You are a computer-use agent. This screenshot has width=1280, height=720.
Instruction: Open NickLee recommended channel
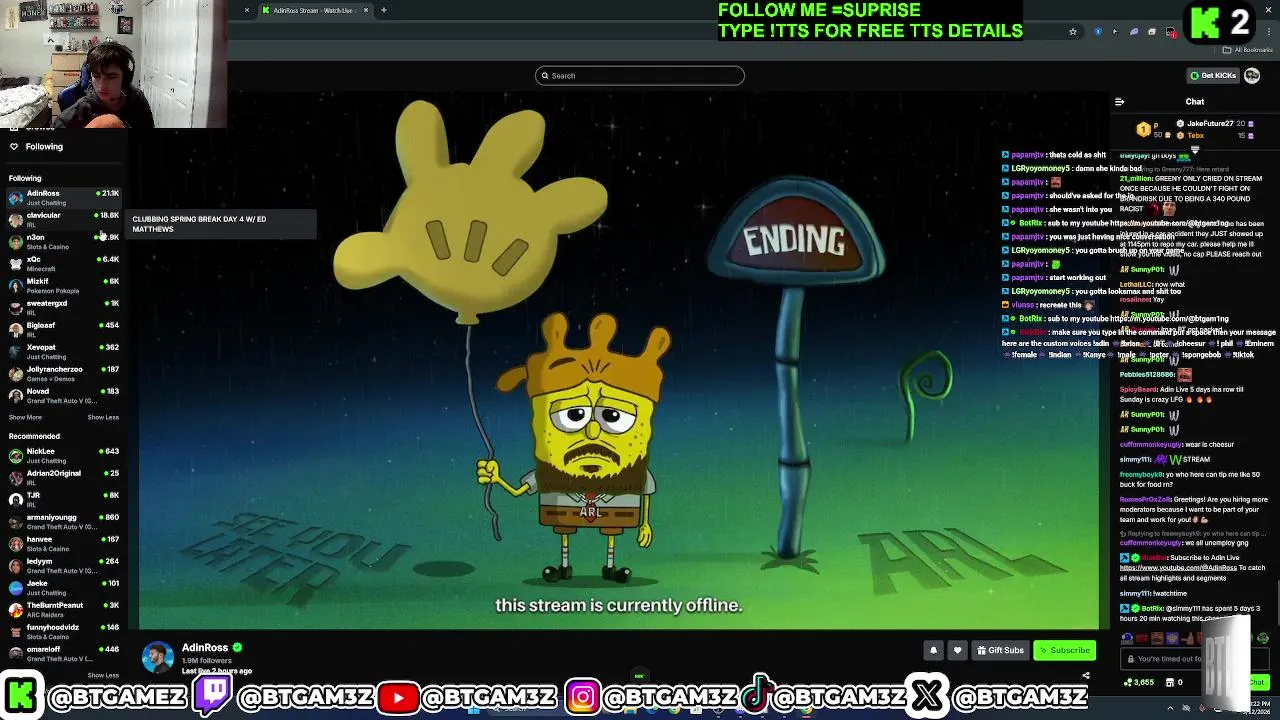[63, 455]
